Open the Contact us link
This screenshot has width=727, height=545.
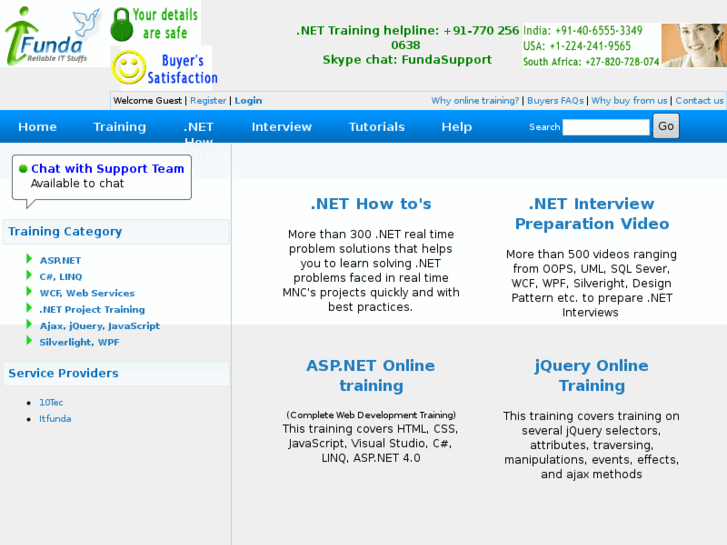(x=699, y=101)
